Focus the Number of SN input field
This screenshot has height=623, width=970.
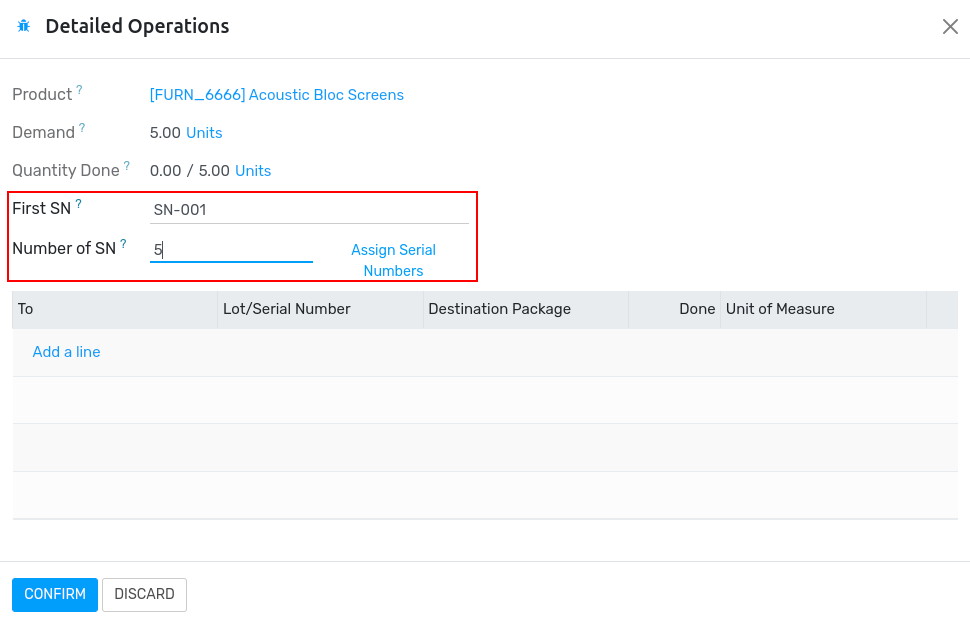pos(231,250)
